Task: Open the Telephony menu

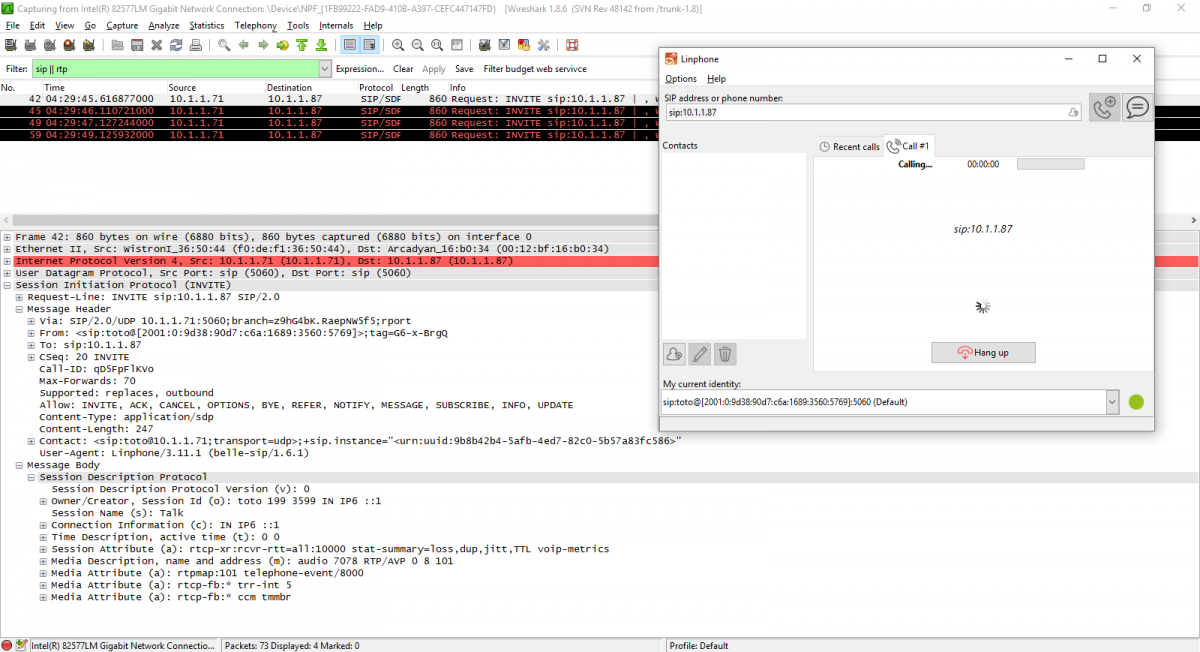Action: [x=256, y=25]
